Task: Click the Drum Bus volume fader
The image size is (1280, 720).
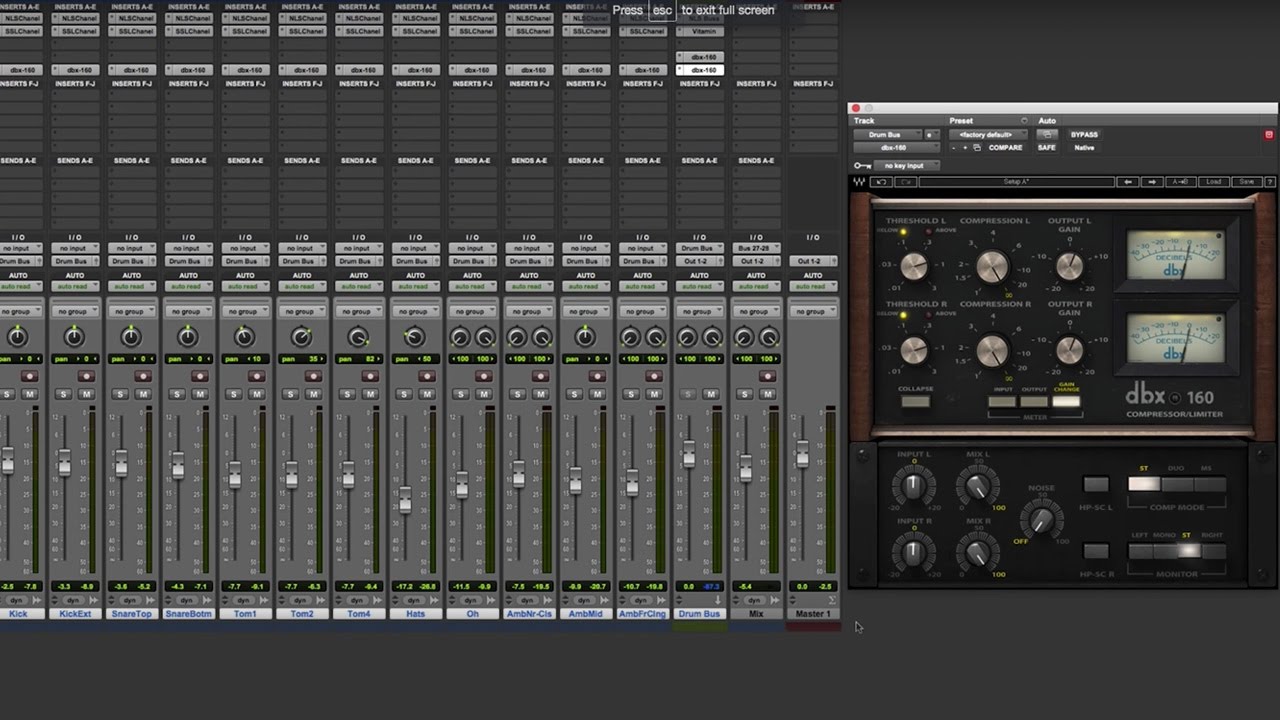Action: tap(688, 456)
